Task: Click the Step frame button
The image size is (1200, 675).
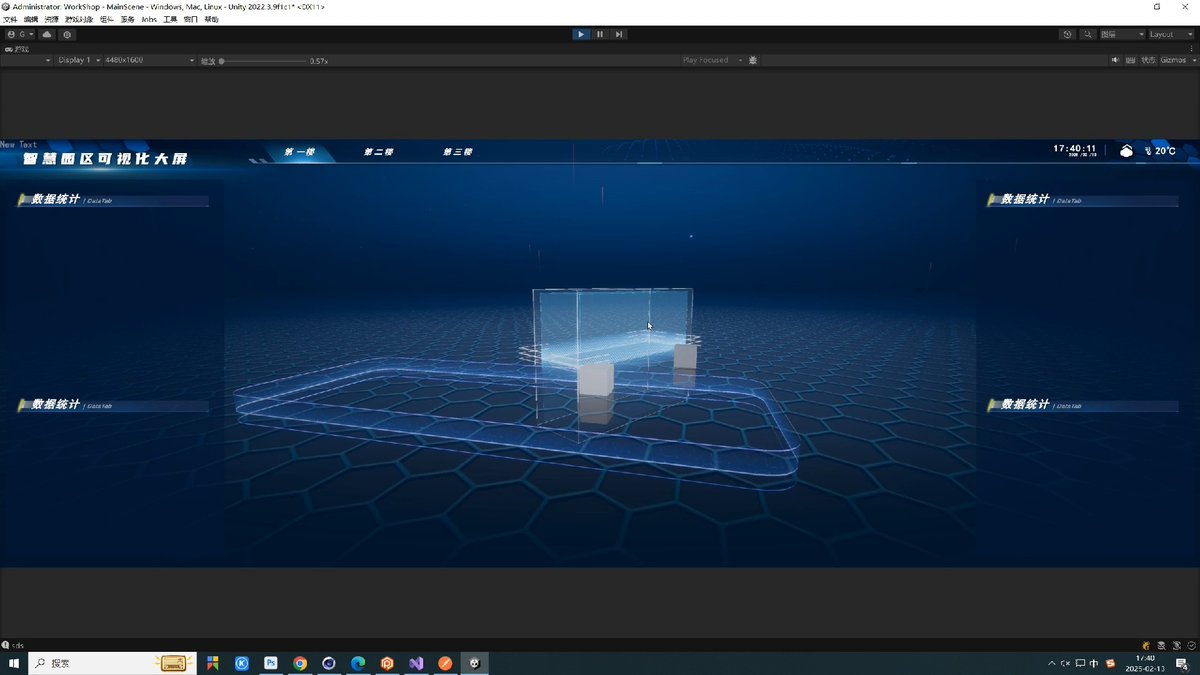Action: point(619,34)
